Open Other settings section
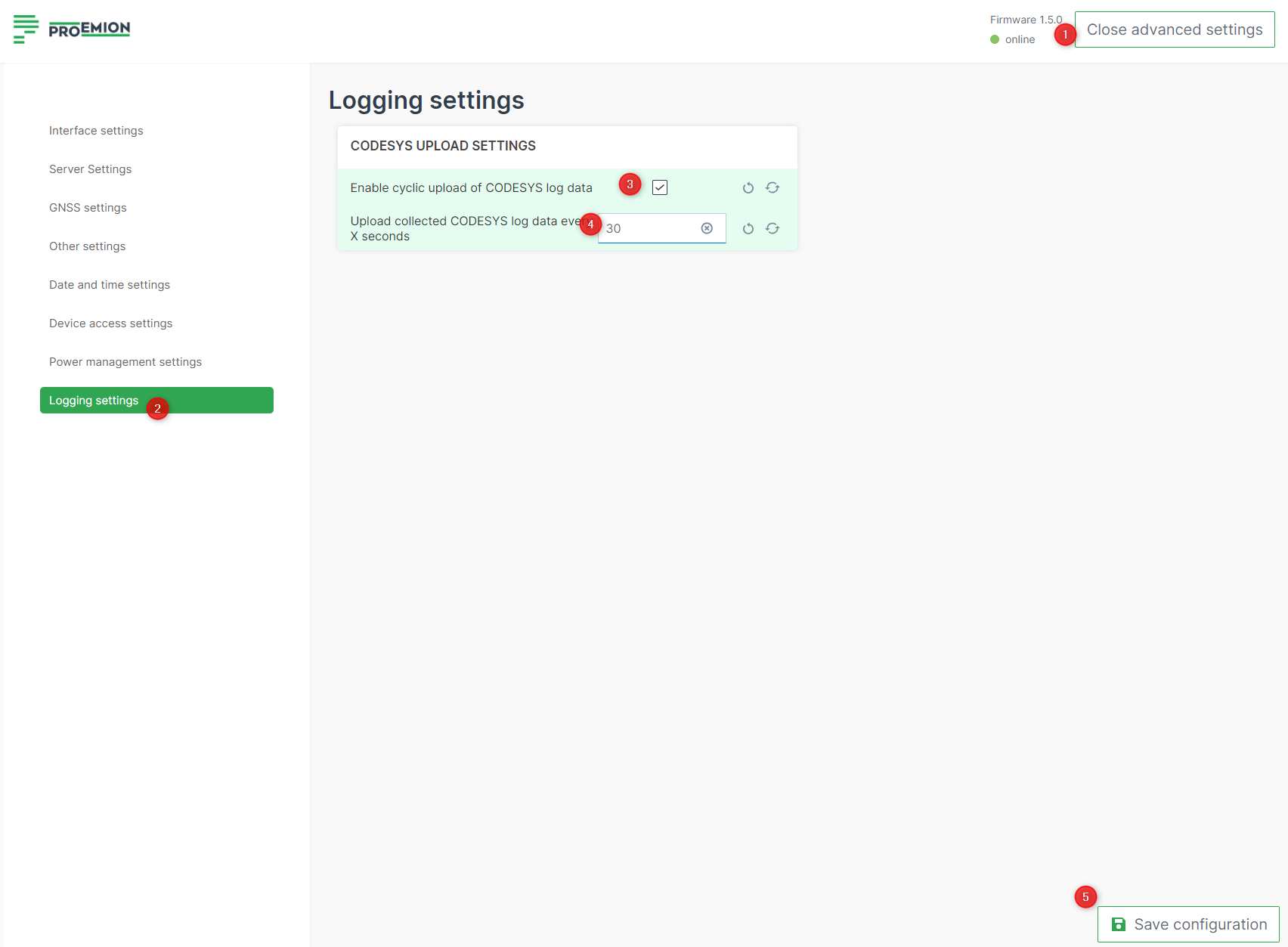 87,246
